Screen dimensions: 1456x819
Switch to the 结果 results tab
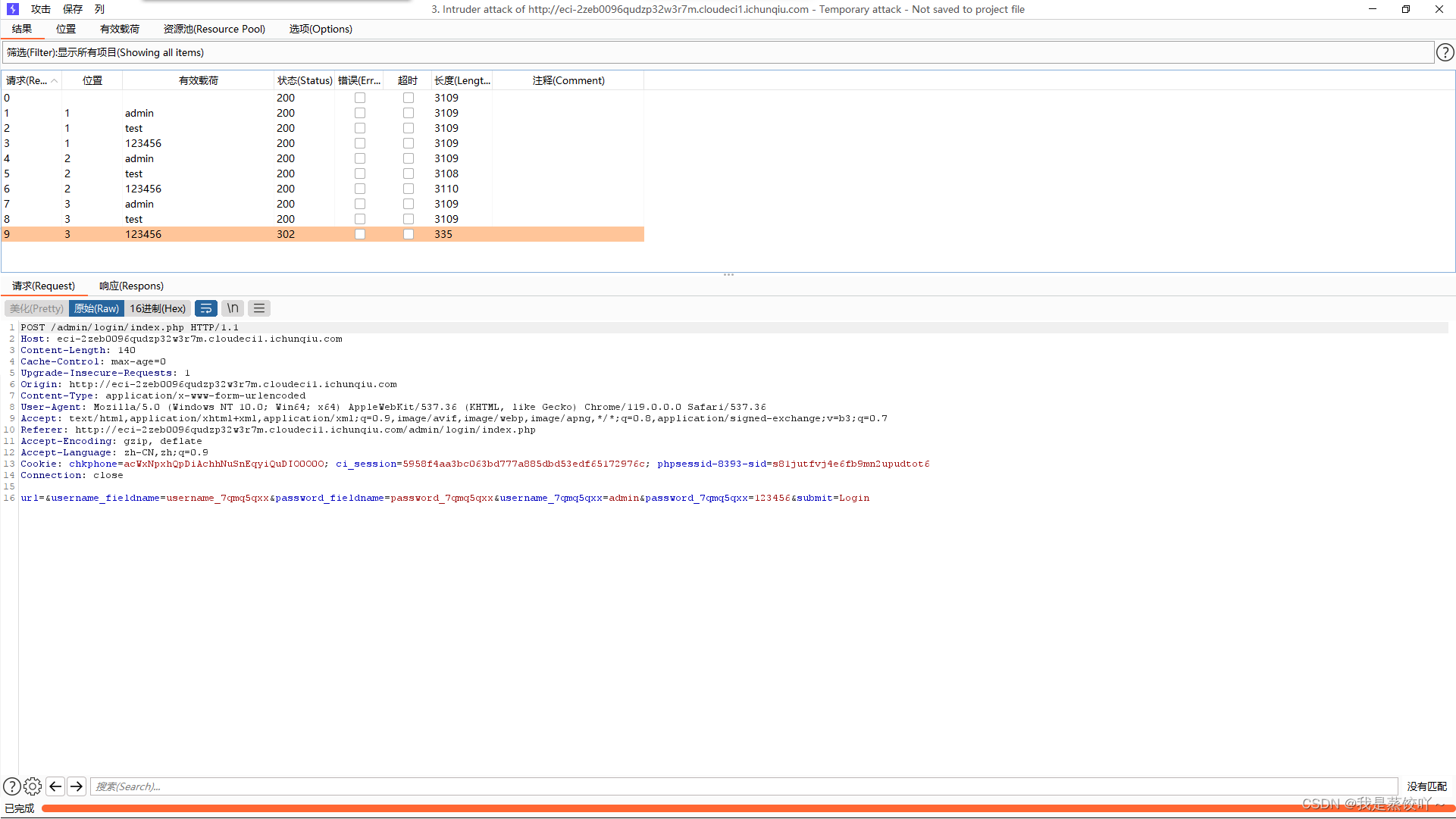22,29
